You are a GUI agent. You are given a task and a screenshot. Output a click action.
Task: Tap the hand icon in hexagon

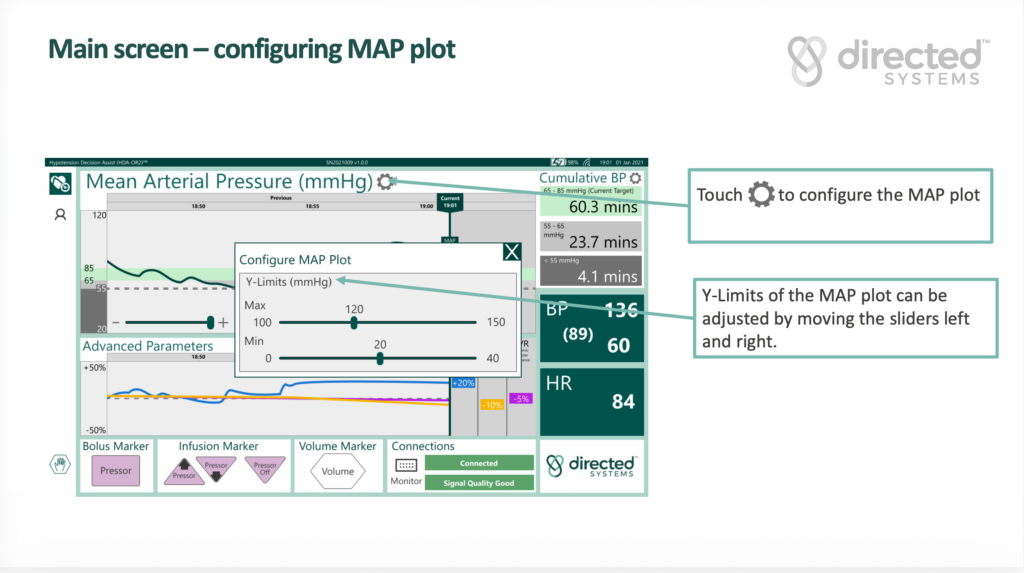60,464
